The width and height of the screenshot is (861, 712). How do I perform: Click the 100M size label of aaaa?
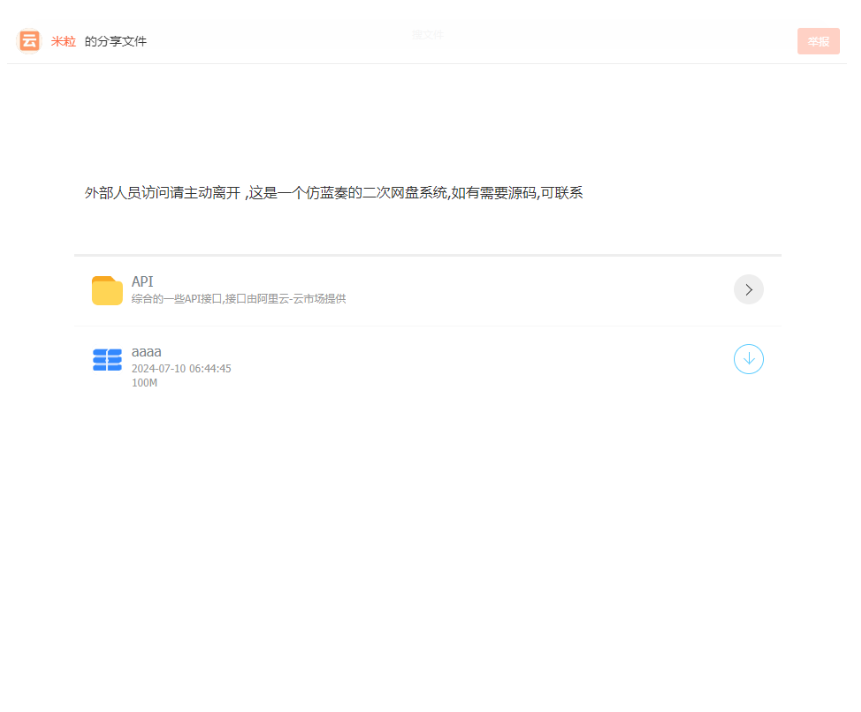pos(144,382)
